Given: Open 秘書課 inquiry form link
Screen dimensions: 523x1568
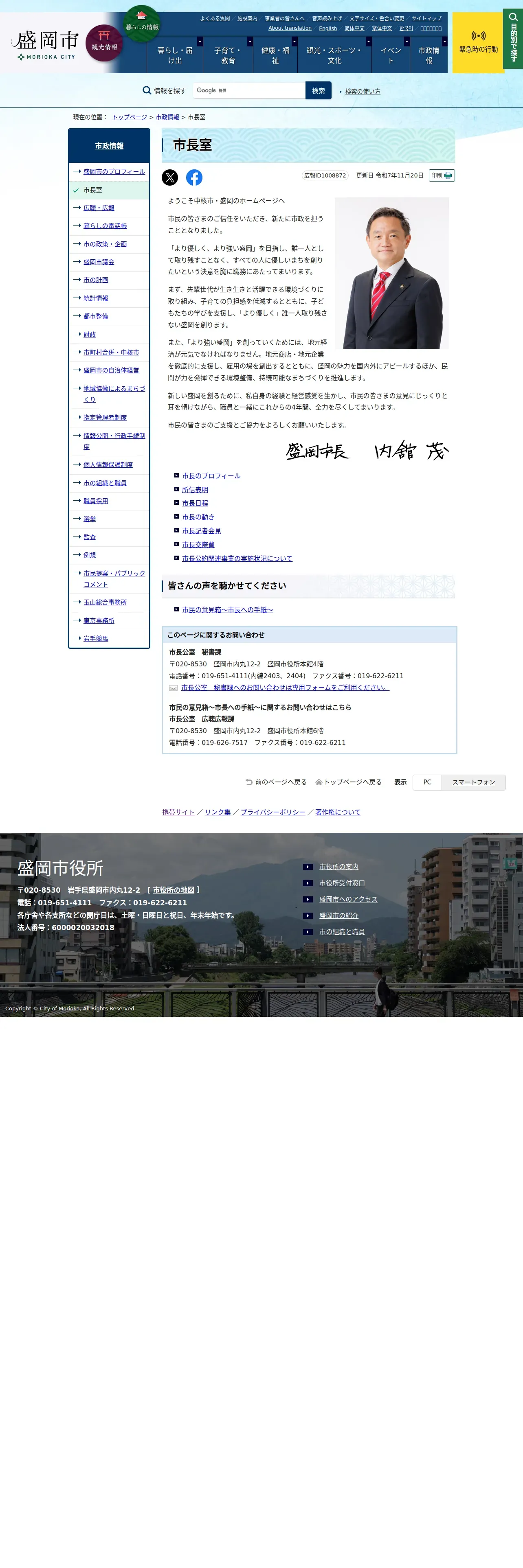Looking at the screenshot, I should point(285,688).
